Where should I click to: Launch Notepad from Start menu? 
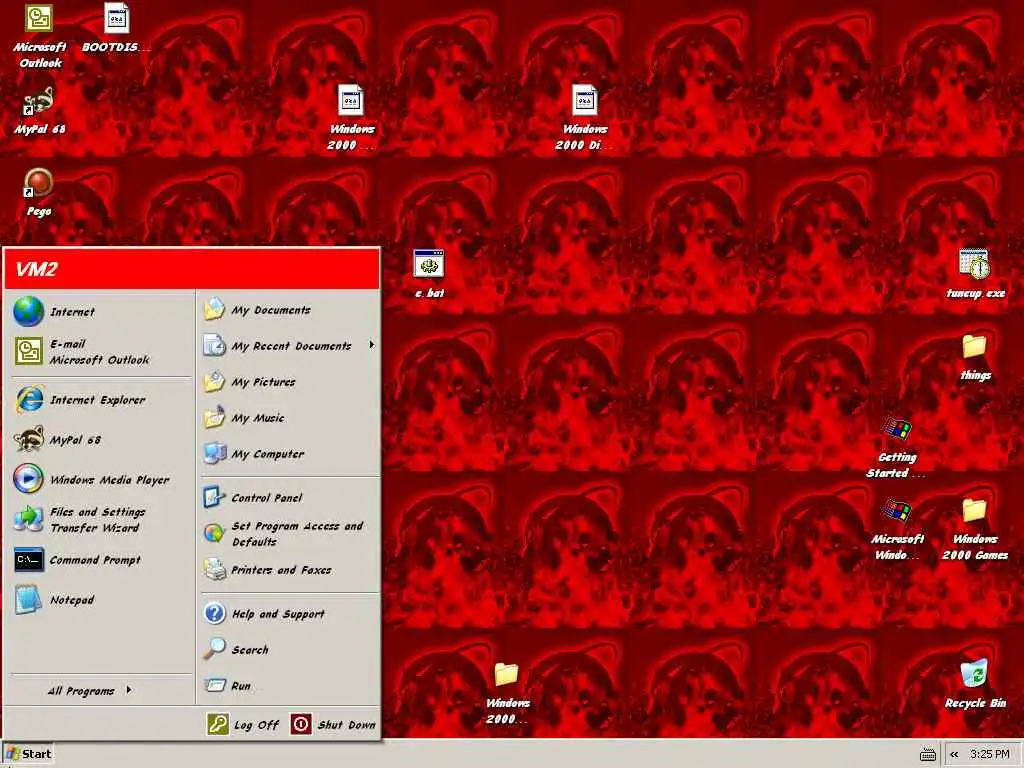coord(101,600)
